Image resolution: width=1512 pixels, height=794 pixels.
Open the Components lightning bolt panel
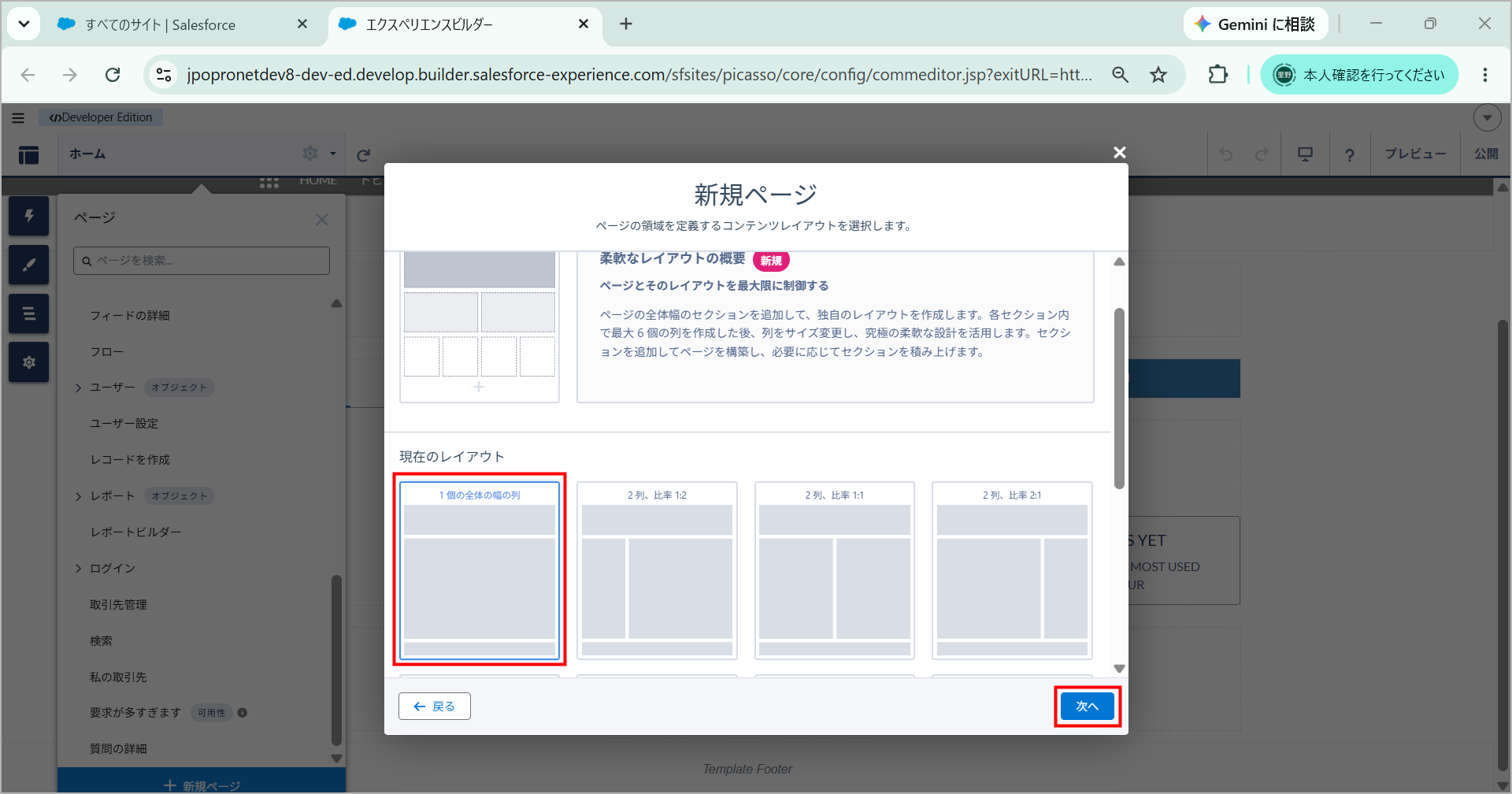pyautogui.click(x=29, y=216)
